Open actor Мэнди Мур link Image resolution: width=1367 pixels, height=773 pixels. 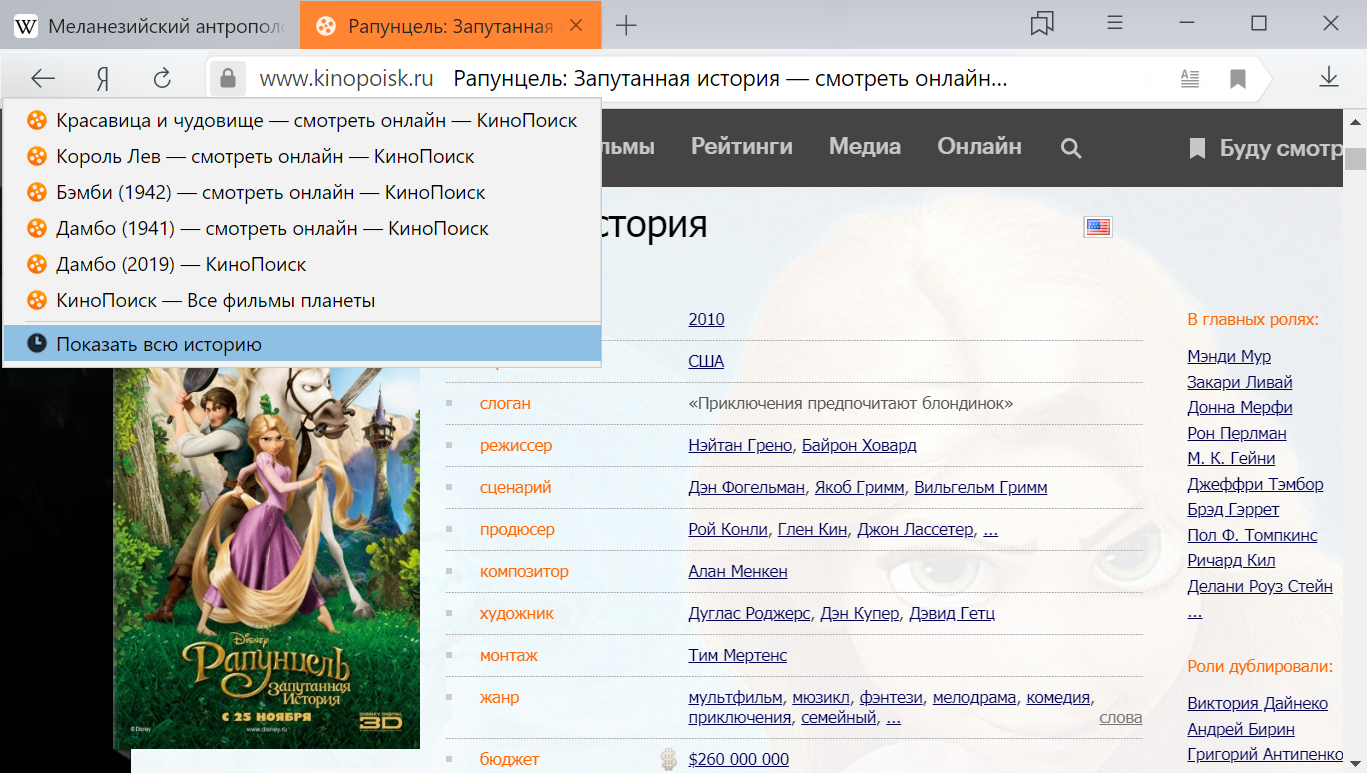tap(1229, 356)
